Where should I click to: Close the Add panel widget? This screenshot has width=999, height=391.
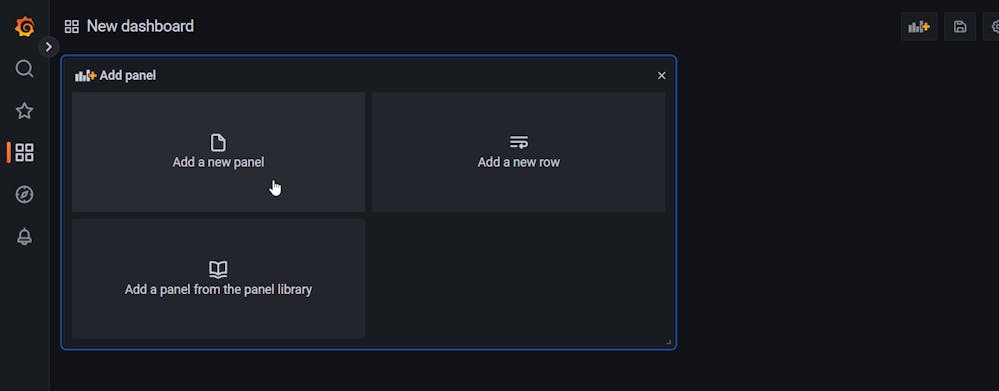click(x=661, y=76)
